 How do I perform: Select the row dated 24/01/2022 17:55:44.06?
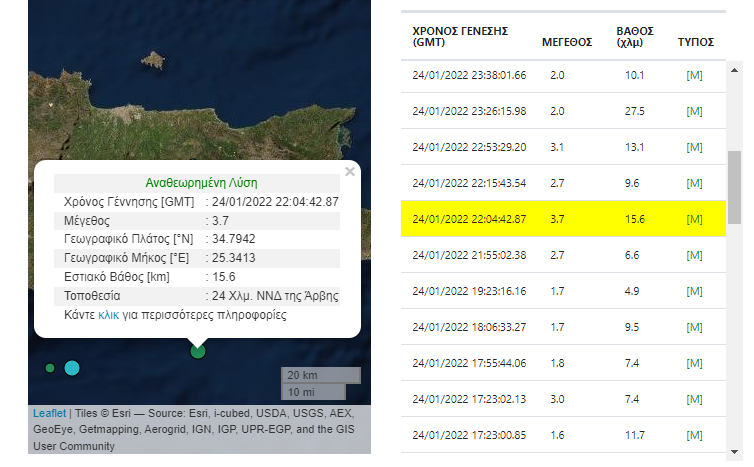(x=563, y=363)
